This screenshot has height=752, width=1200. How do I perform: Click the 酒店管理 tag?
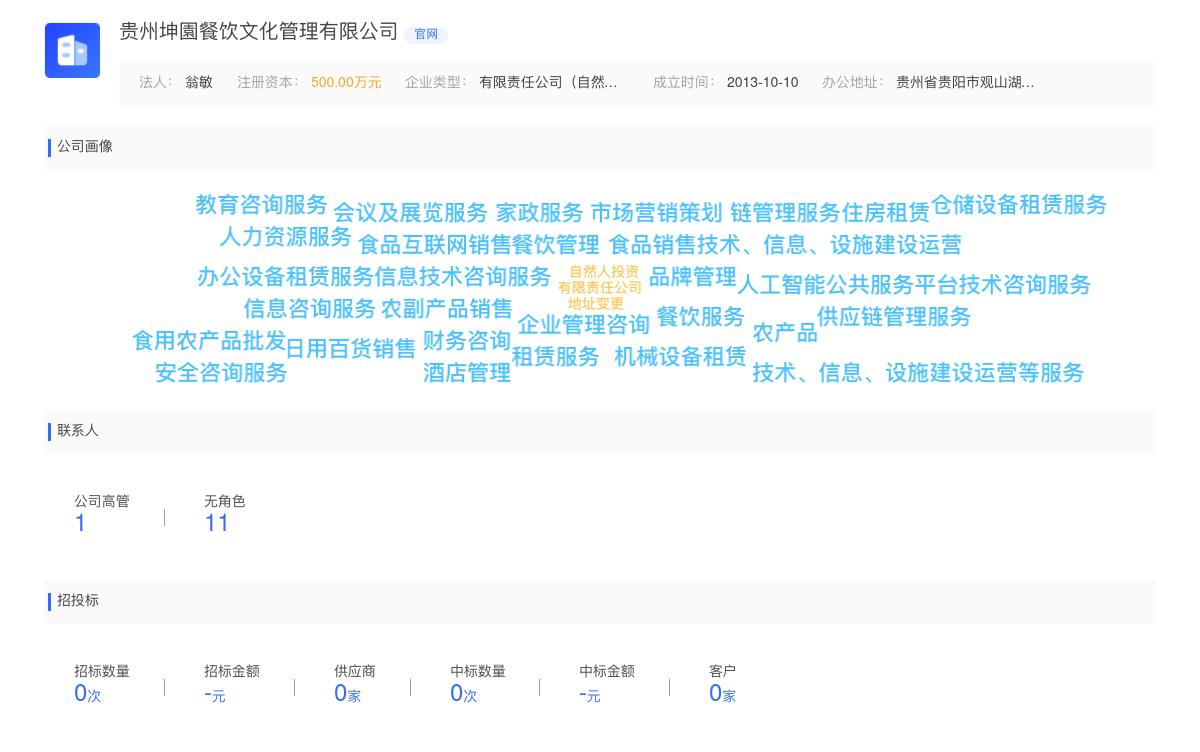[x=467, y=373]
